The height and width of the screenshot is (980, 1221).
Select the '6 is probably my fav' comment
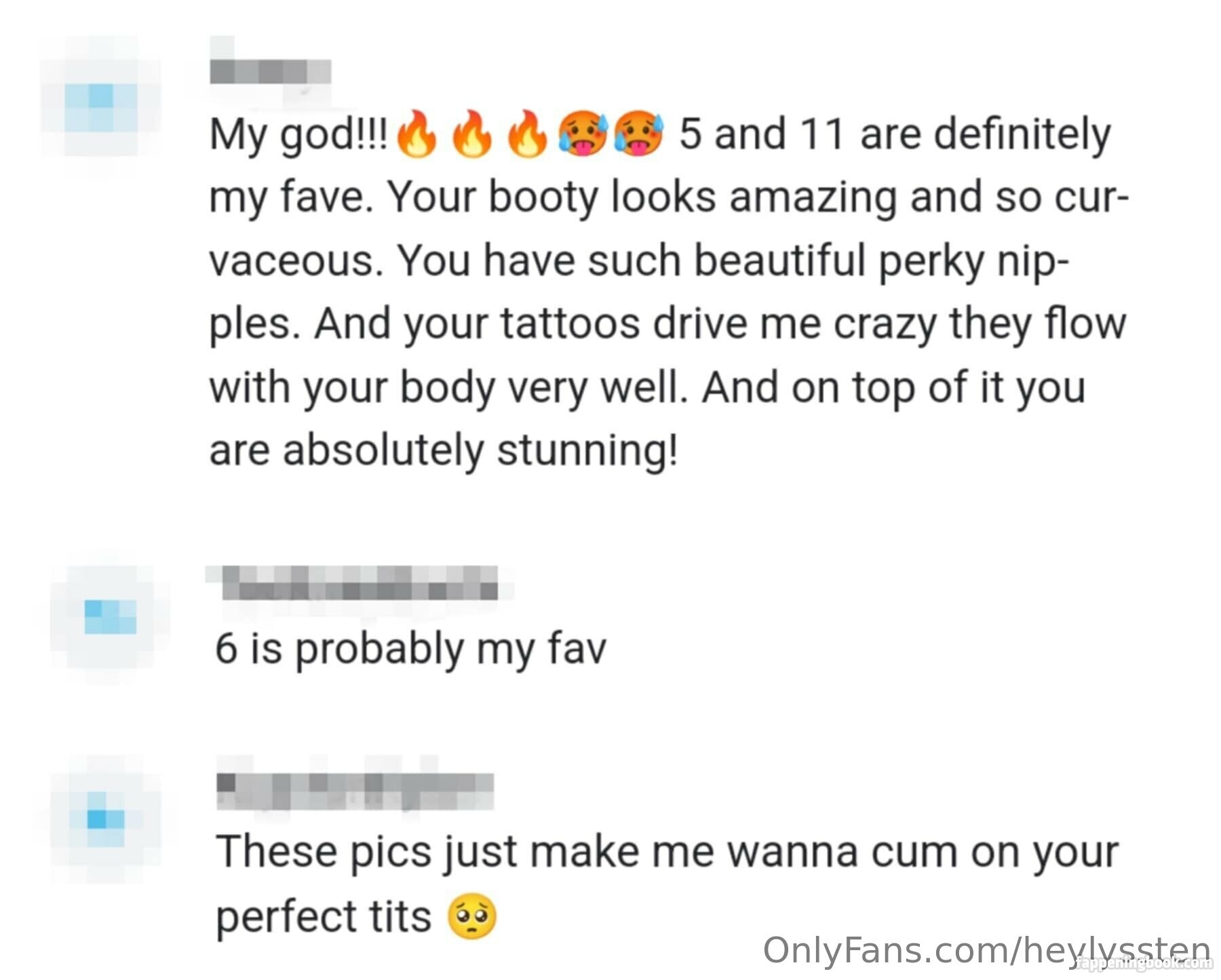pyautogui.click(x=410, y=648)
